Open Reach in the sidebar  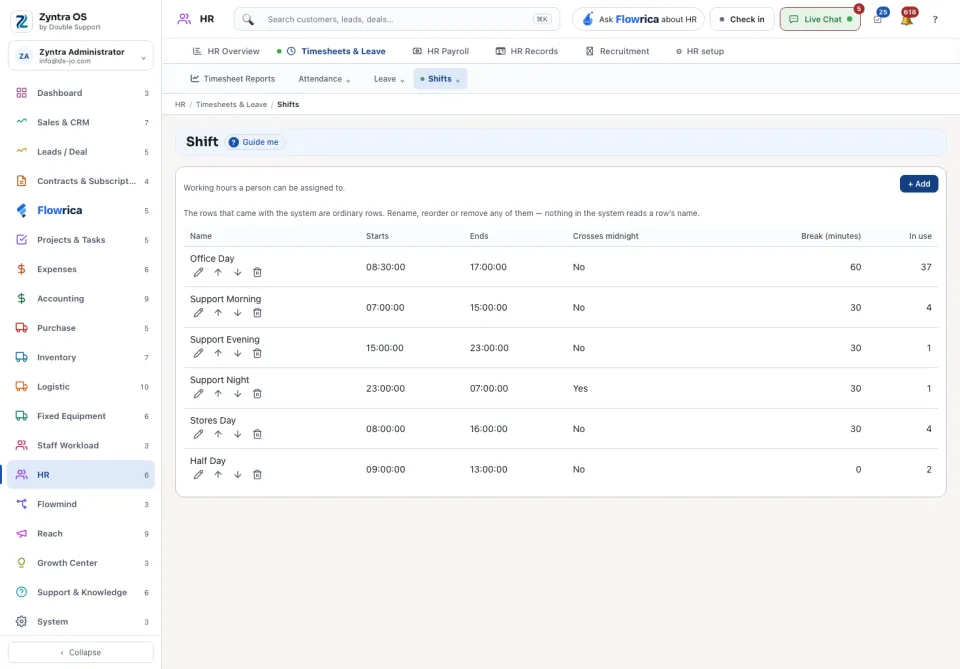81,534
